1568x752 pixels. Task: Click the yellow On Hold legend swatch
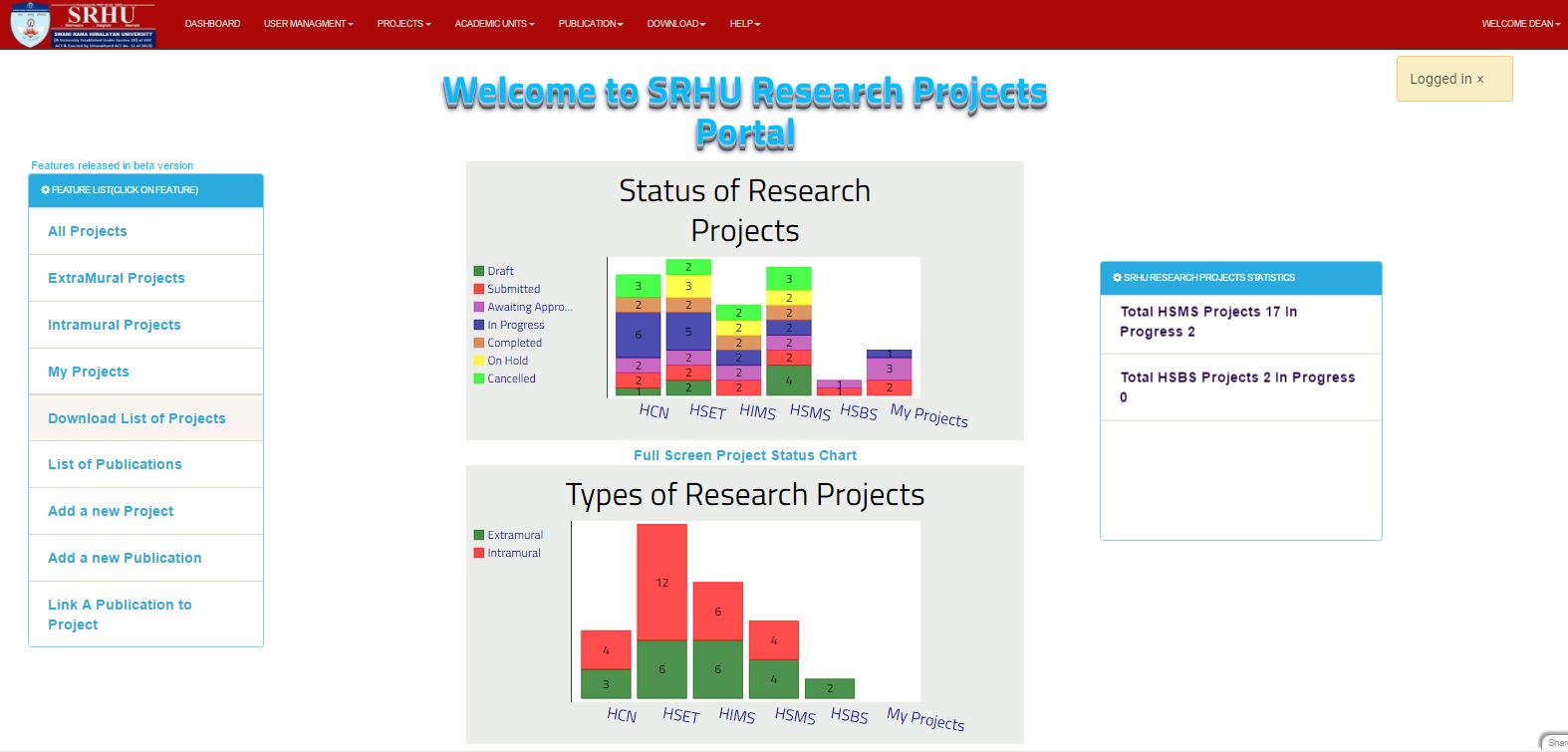(479, 361)
